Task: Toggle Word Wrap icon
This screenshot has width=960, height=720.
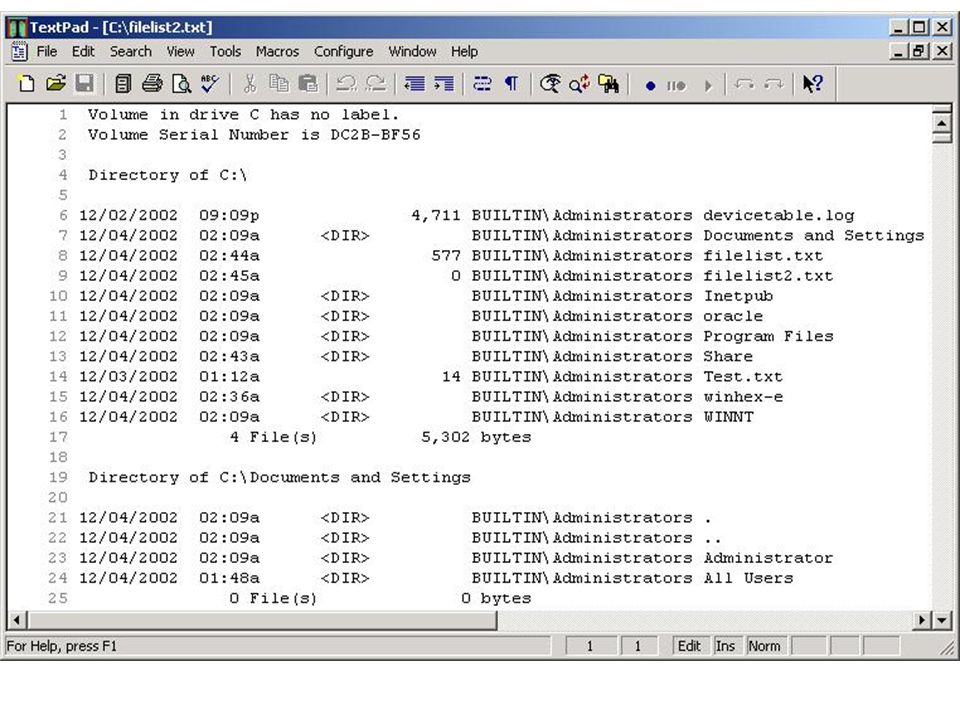Action: 482,83
